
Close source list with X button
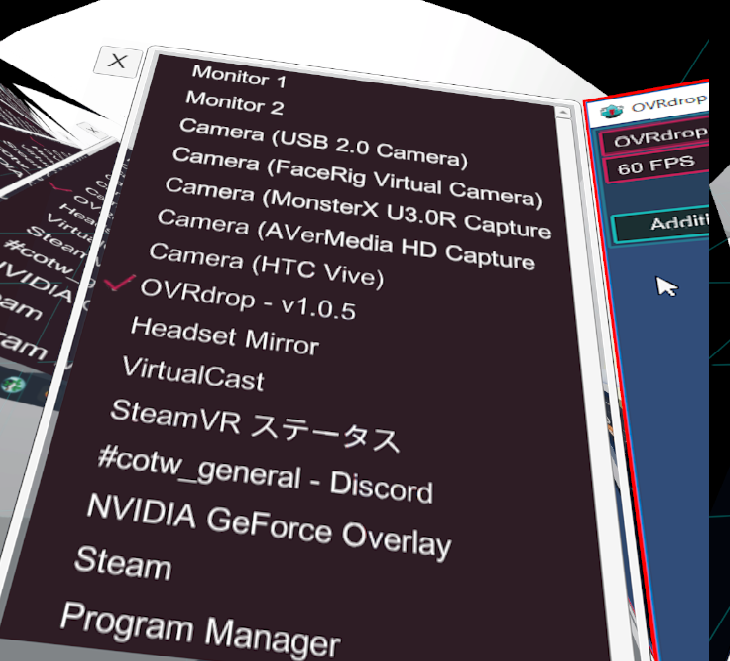pyautogui.click(x=118, y=61)
